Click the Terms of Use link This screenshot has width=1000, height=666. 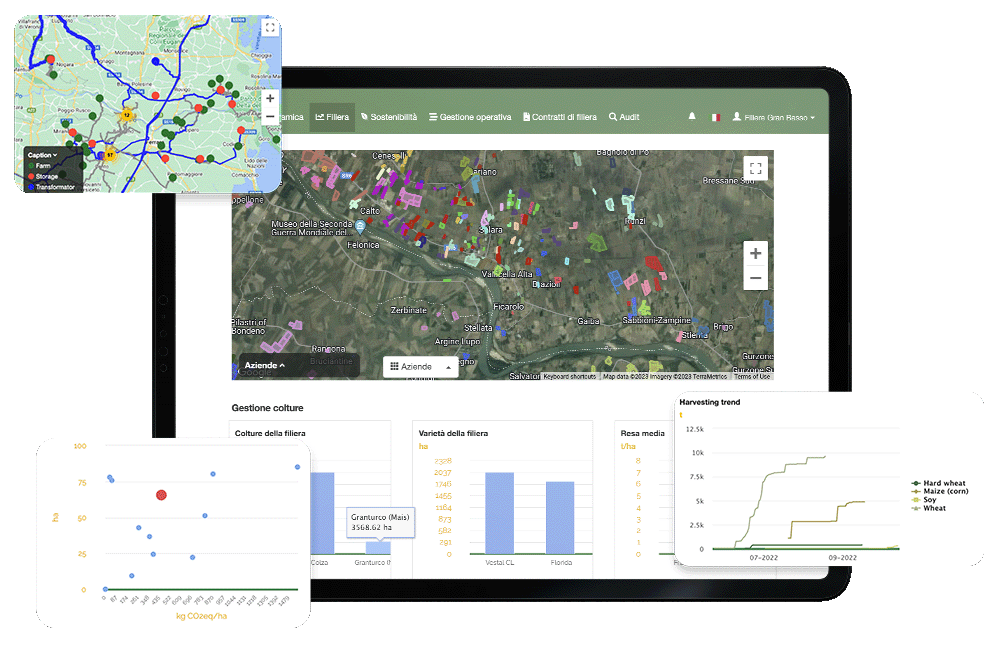(x=750, y=376)
